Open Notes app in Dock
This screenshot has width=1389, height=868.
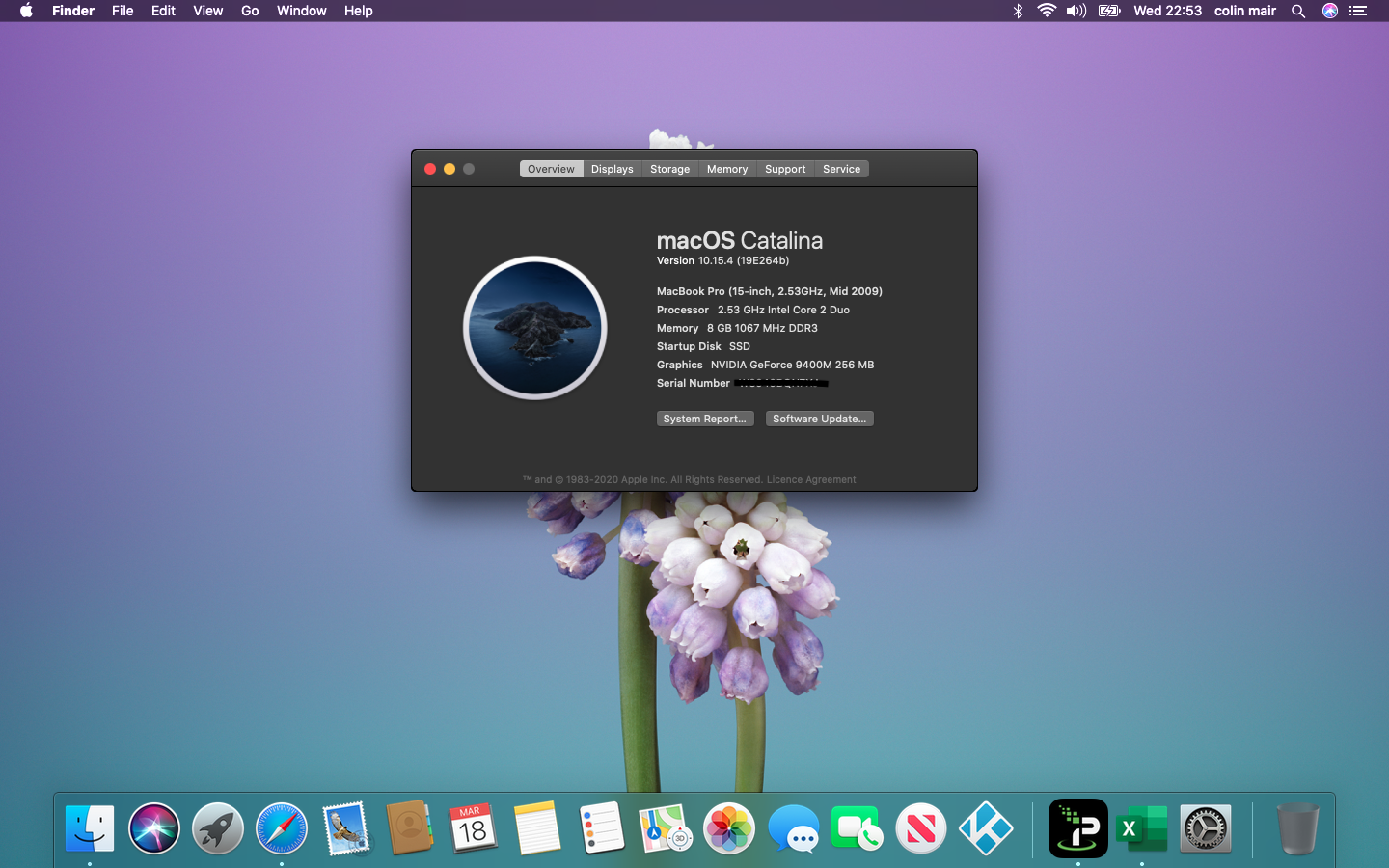(x=537, y=828)
